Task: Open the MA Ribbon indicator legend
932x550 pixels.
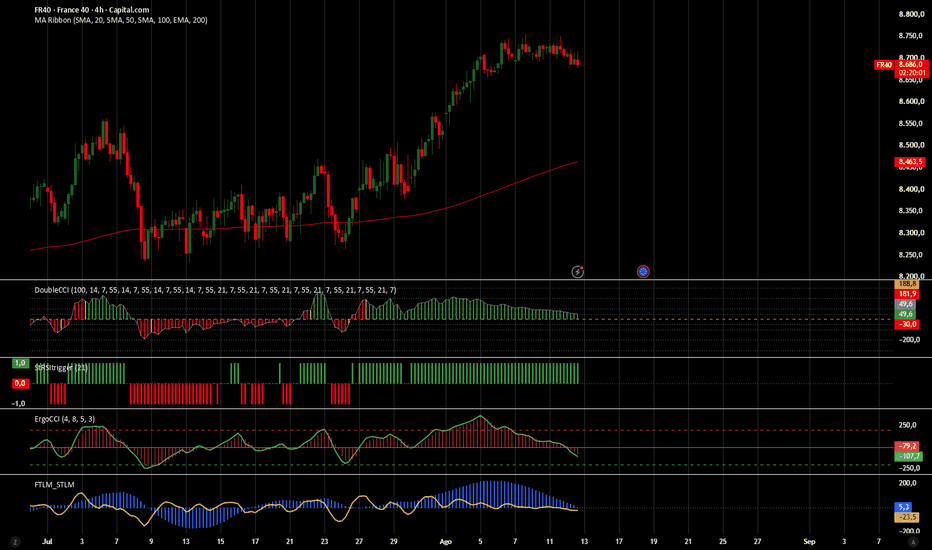Action: pyautogui.click(x=121, y=20)
